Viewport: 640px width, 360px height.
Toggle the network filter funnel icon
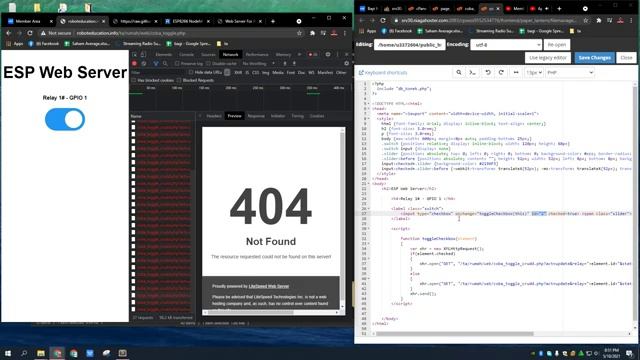click(156, 64)
